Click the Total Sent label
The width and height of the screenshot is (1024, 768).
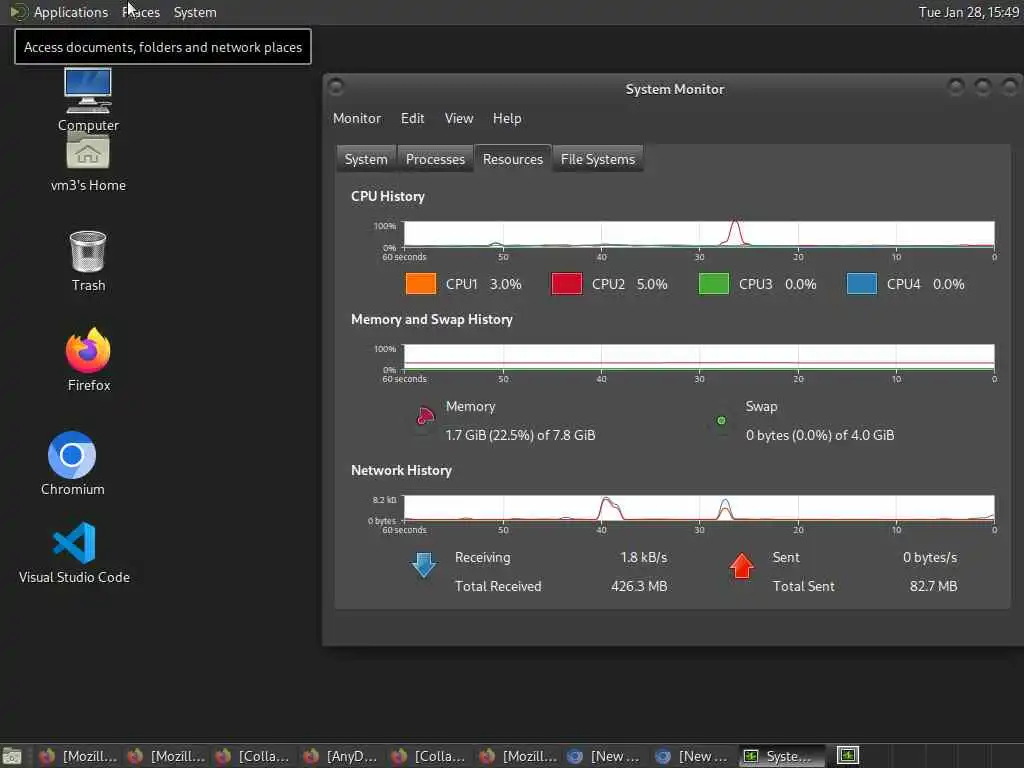point(803,586)
